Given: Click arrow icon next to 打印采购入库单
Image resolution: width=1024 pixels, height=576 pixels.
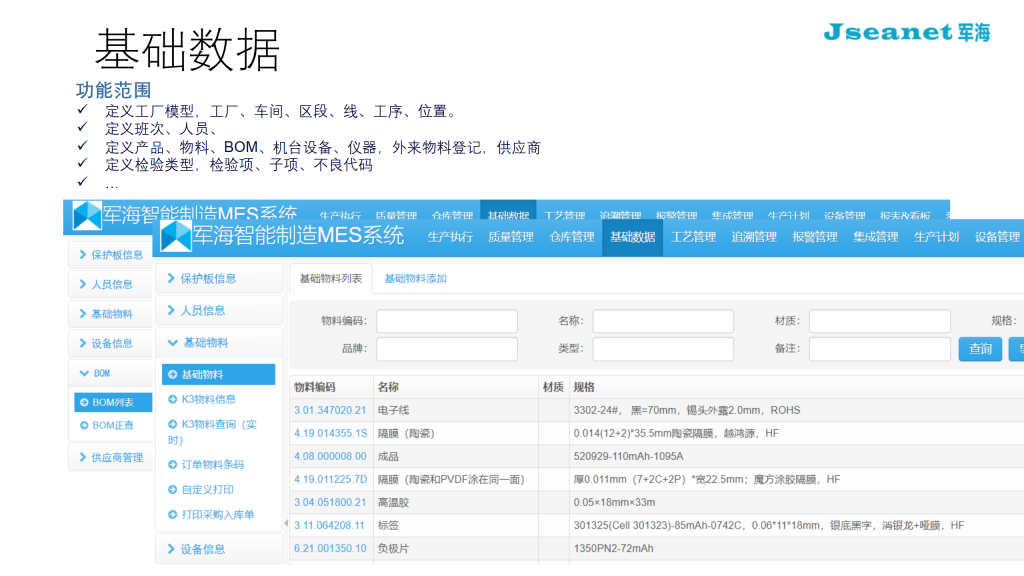Looking at the screenshot, I should [172, 514].
